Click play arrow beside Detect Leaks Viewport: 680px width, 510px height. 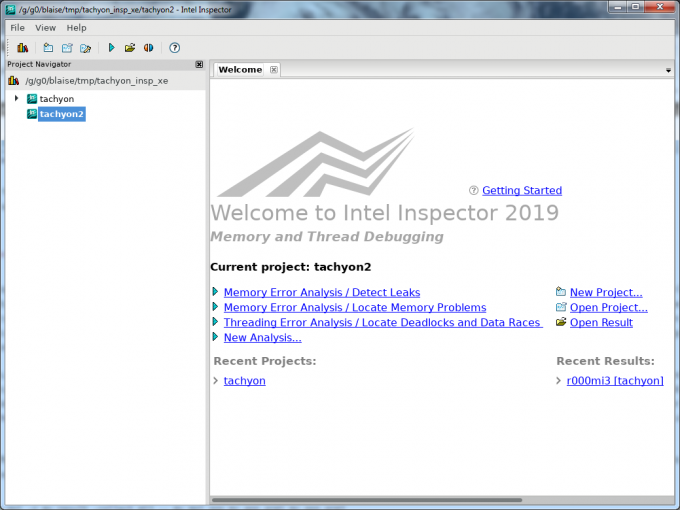[215, 291]
